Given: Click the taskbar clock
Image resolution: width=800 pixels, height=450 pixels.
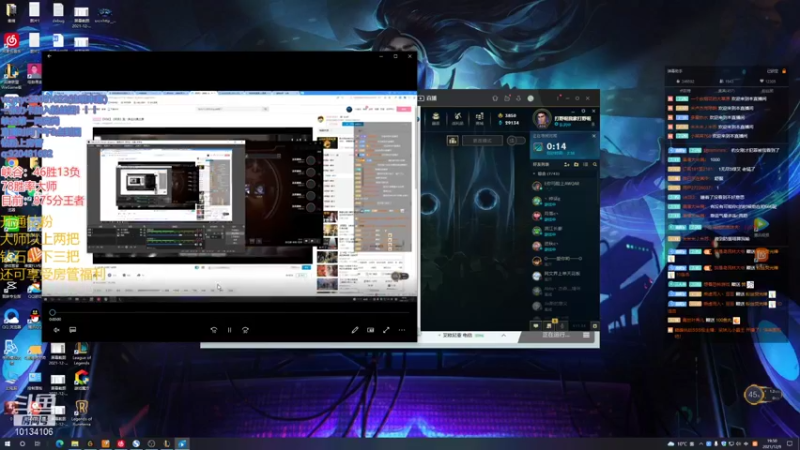Looking at the screenshot, I should [772, 444].
